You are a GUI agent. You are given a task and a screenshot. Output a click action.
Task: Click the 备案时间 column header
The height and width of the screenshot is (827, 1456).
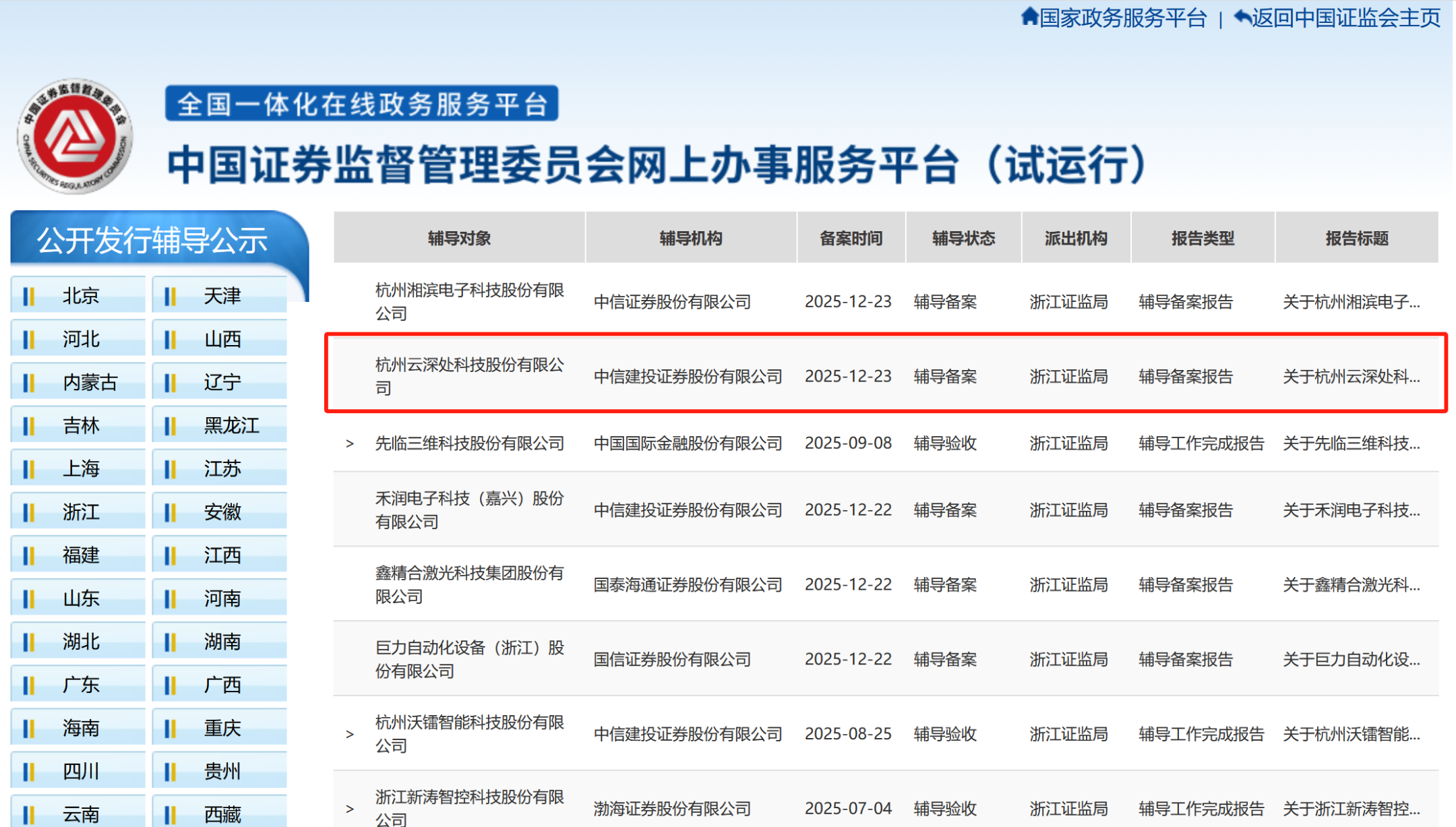(851, 238)
